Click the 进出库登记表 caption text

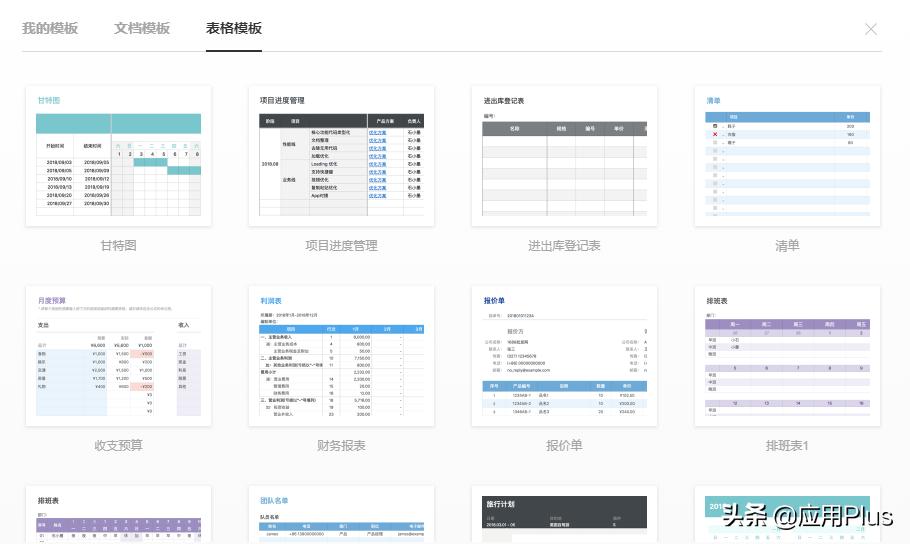(x=564, y=246)
